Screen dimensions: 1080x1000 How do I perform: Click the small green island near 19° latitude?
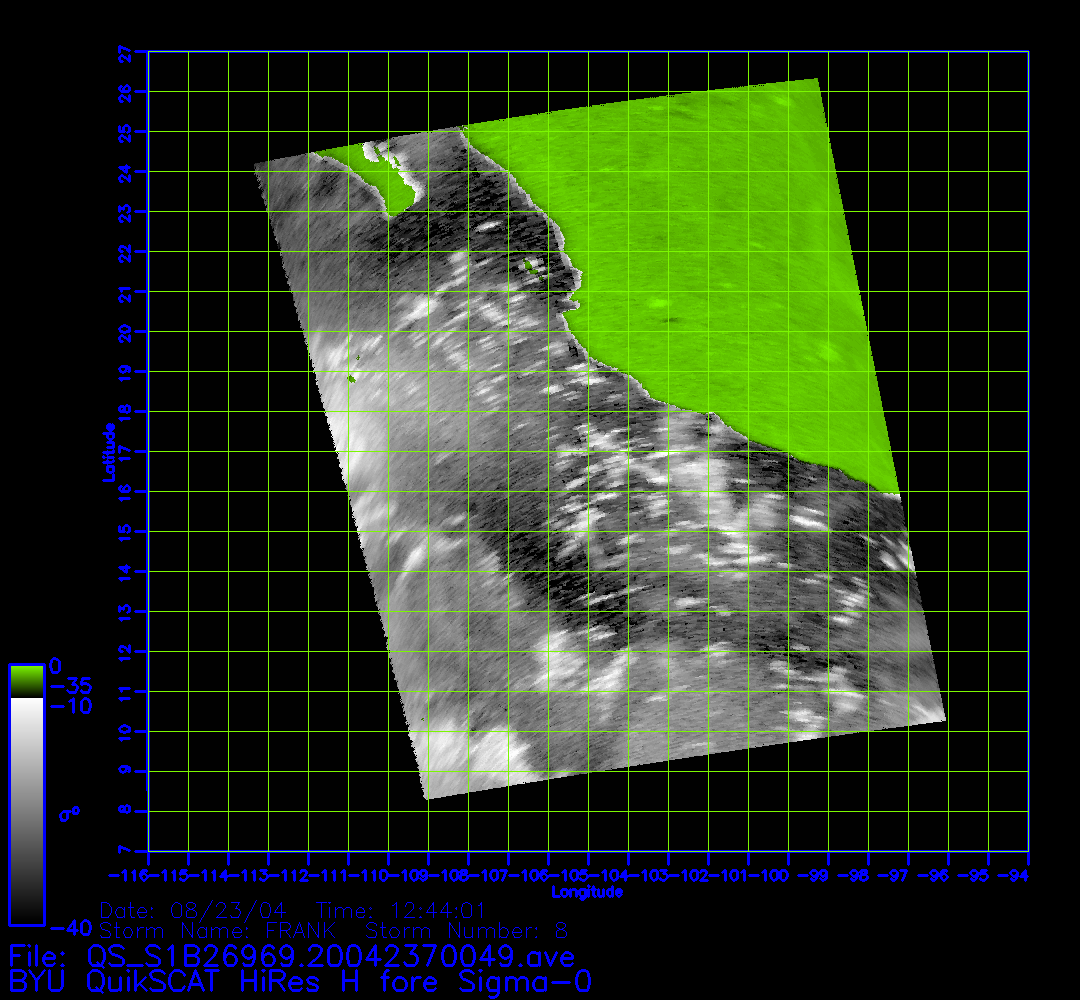[x=352, y=378]
